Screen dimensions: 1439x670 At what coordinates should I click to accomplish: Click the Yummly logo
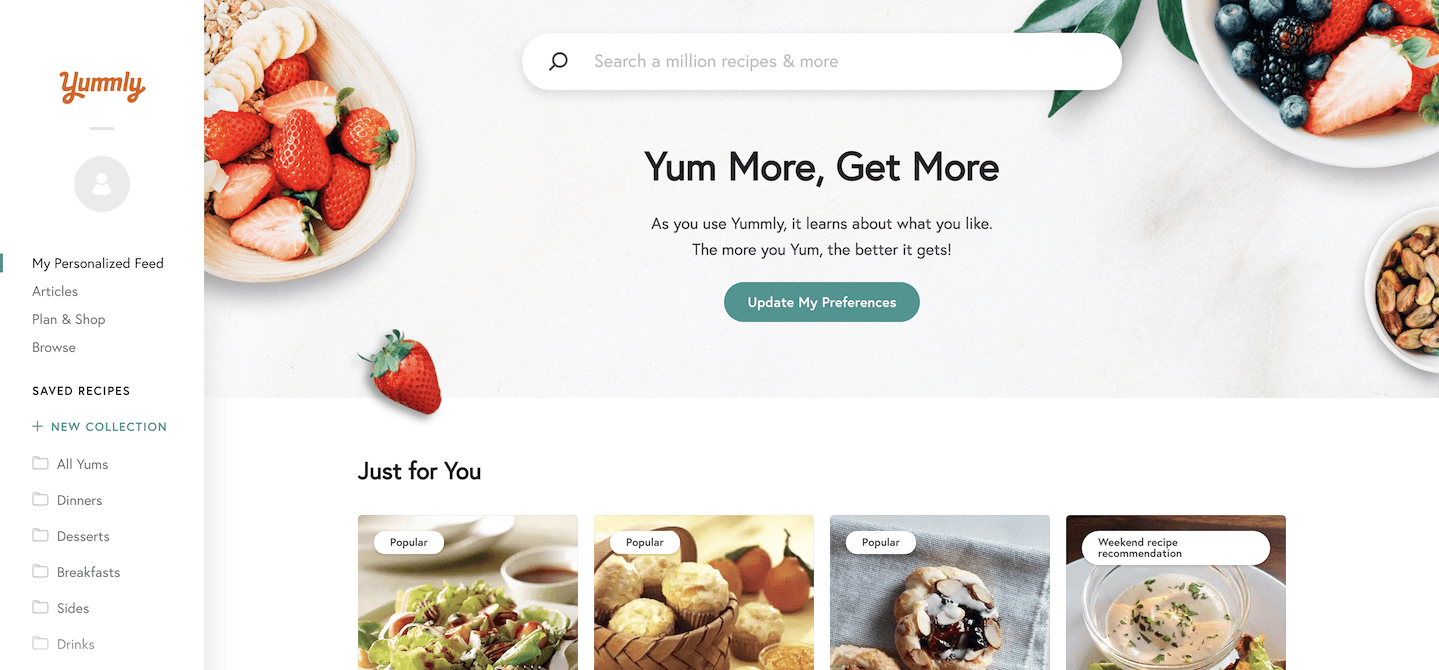point(102,87)
